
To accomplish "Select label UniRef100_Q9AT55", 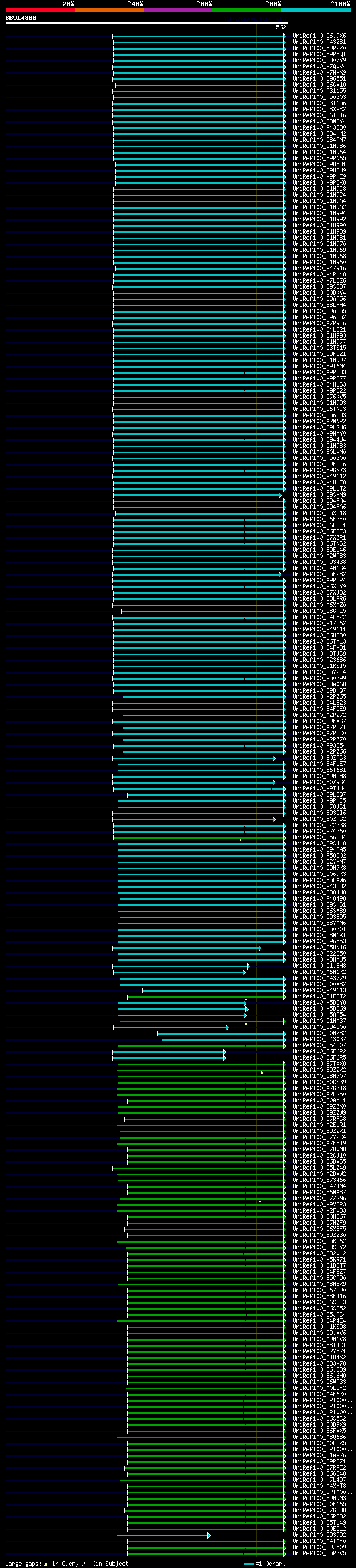I will click(x=319, y=311).
